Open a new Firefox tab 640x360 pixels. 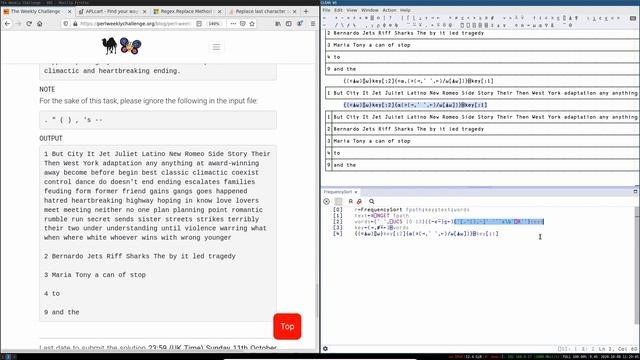pyautogui.click(x=306, y=11)
